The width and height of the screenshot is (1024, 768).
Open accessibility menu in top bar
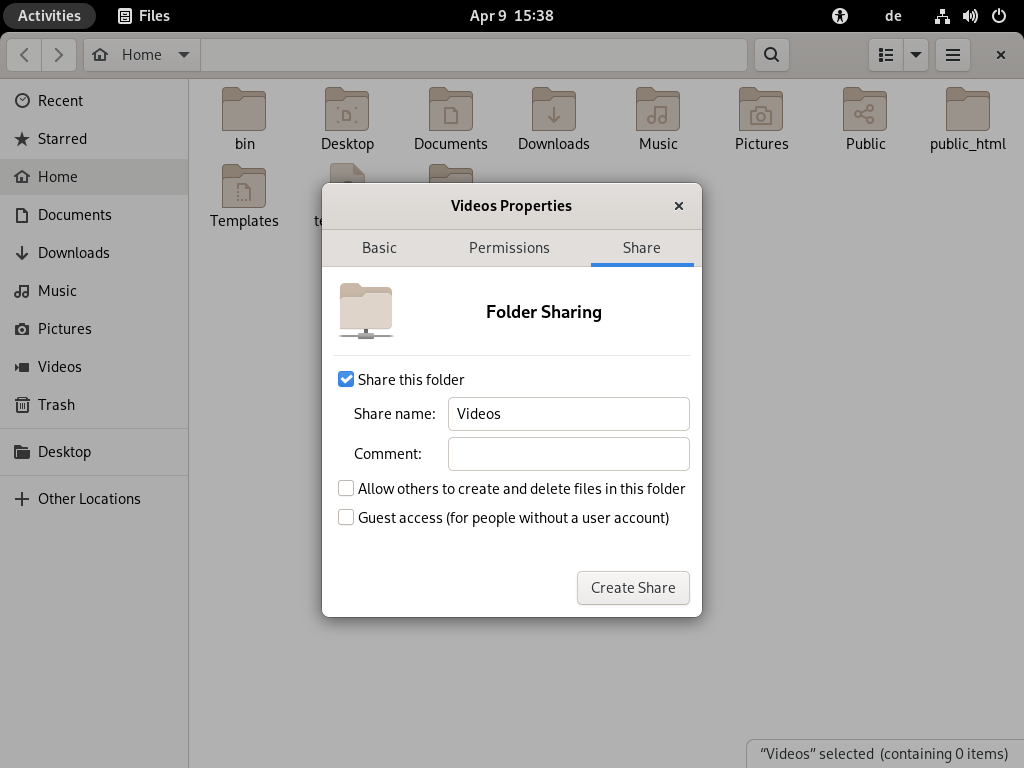click(x=840, y=16)
